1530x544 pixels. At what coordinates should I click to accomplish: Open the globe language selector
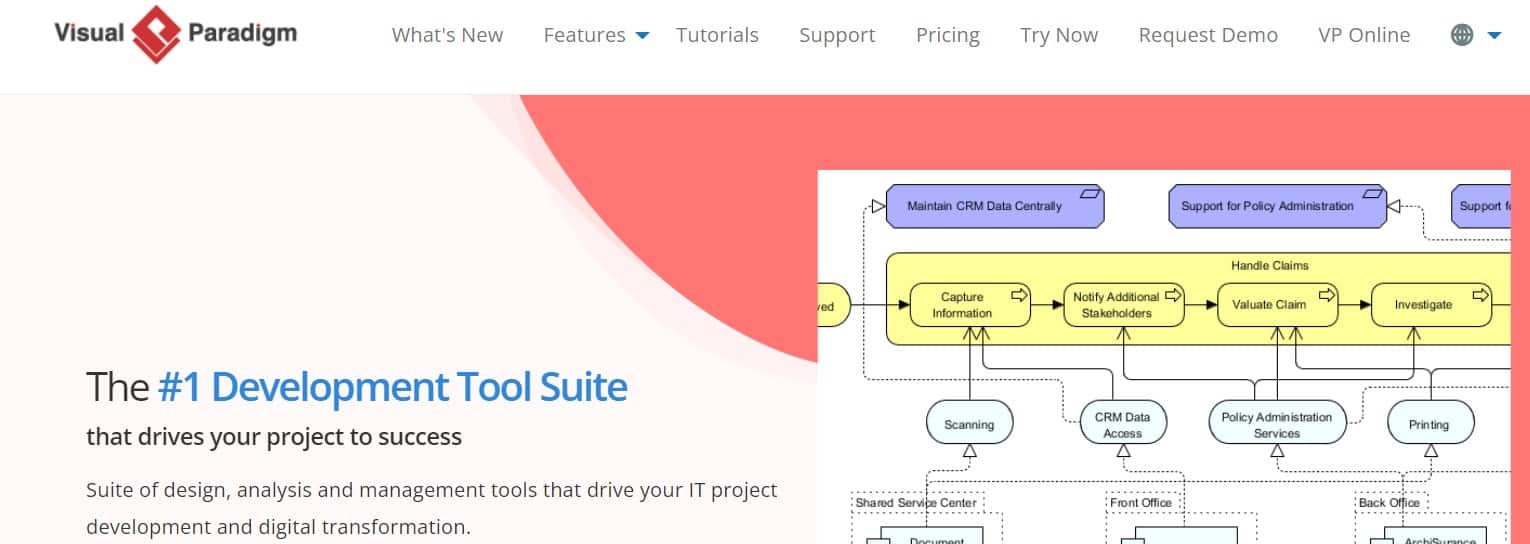tap(1462, 35)
